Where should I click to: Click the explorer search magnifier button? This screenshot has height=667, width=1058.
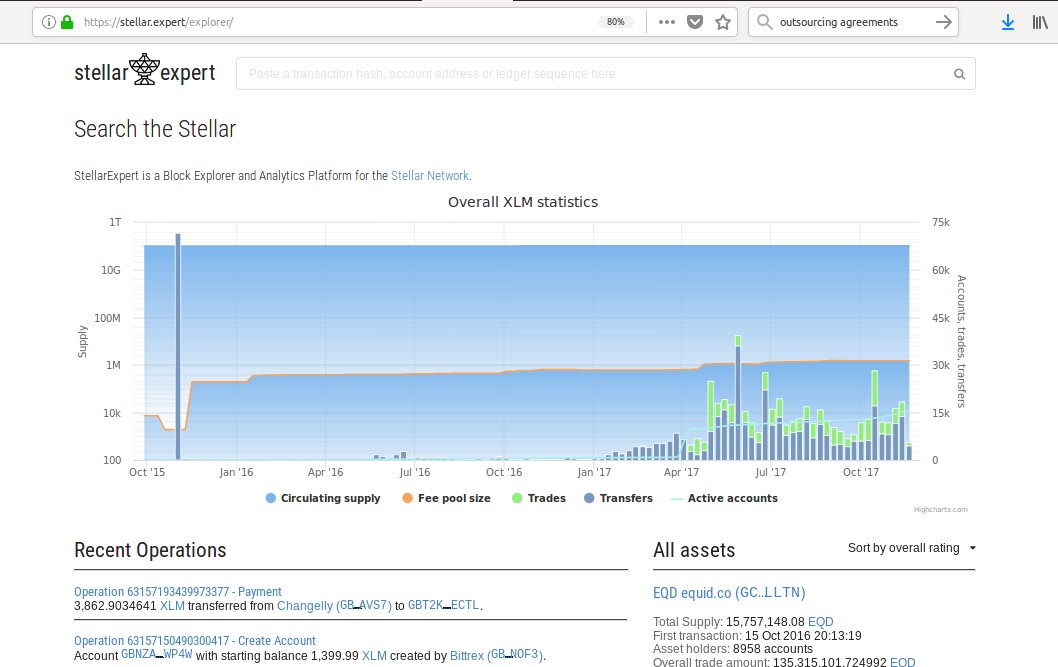coord(959,74)
